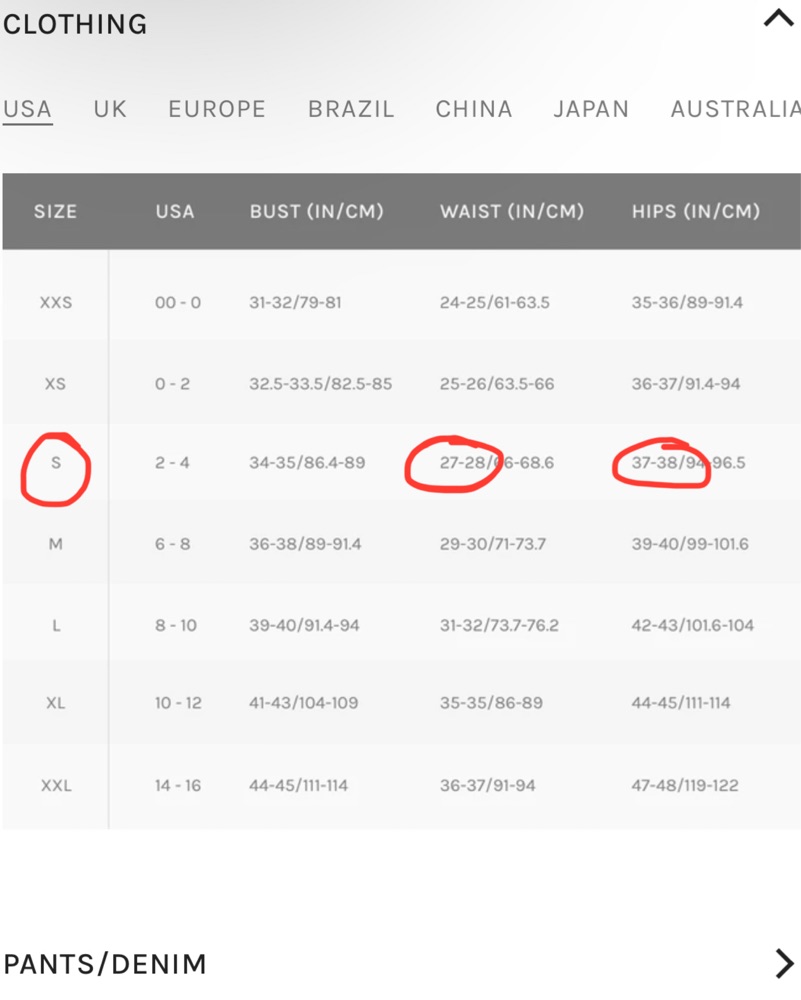This screenshot has height=1000, width=801.
Task: Click the Pants/Denim section heading
Action: coord(105,964)
